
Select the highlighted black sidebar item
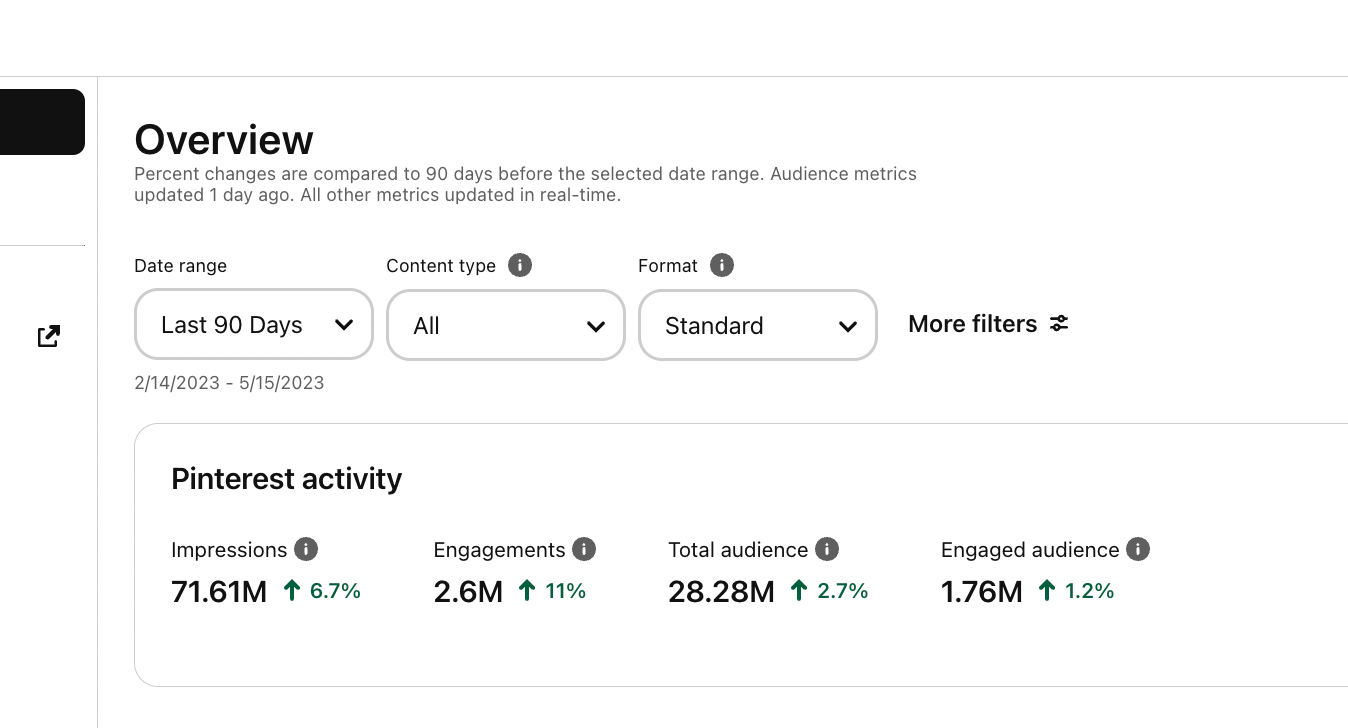pos(42,122)
